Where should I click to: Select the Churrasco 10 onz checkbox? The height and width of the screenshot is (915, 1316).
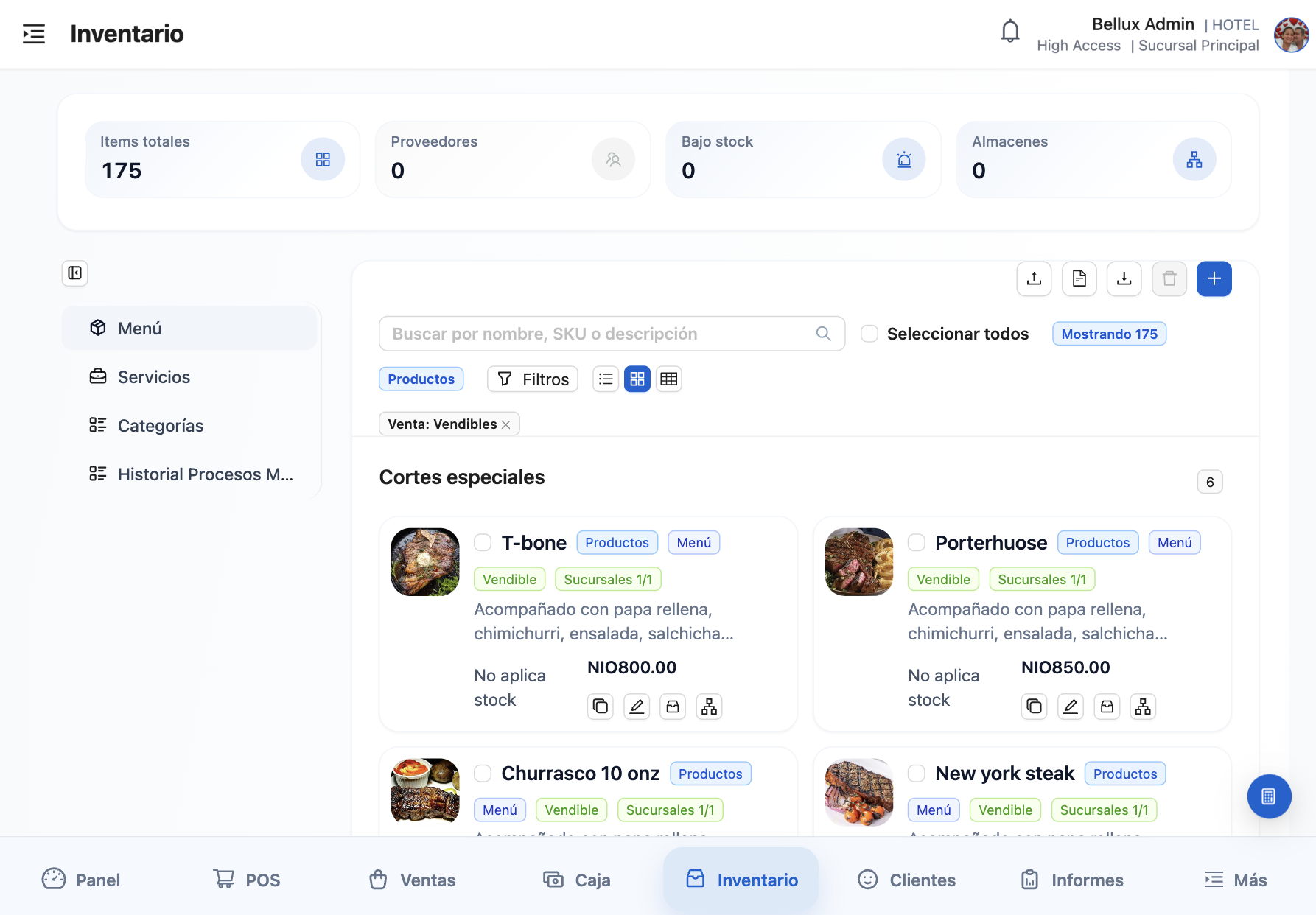coord(483,774)
